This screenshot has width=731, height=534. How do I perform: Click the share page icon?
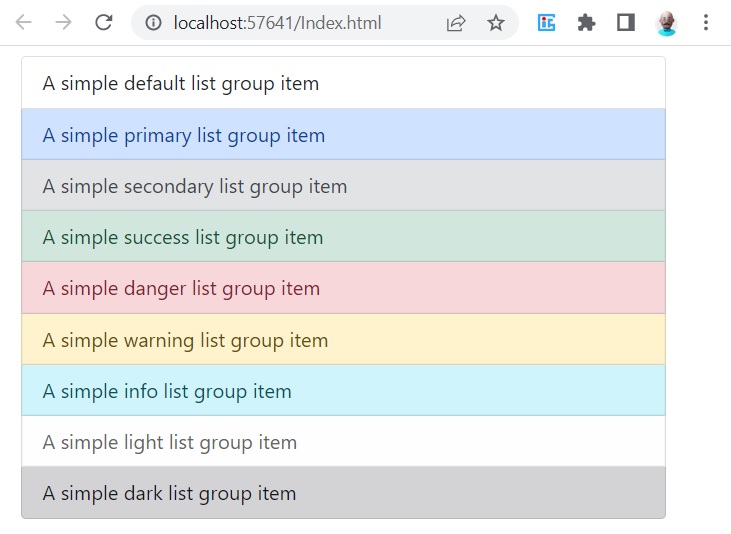tap(456, 22)
